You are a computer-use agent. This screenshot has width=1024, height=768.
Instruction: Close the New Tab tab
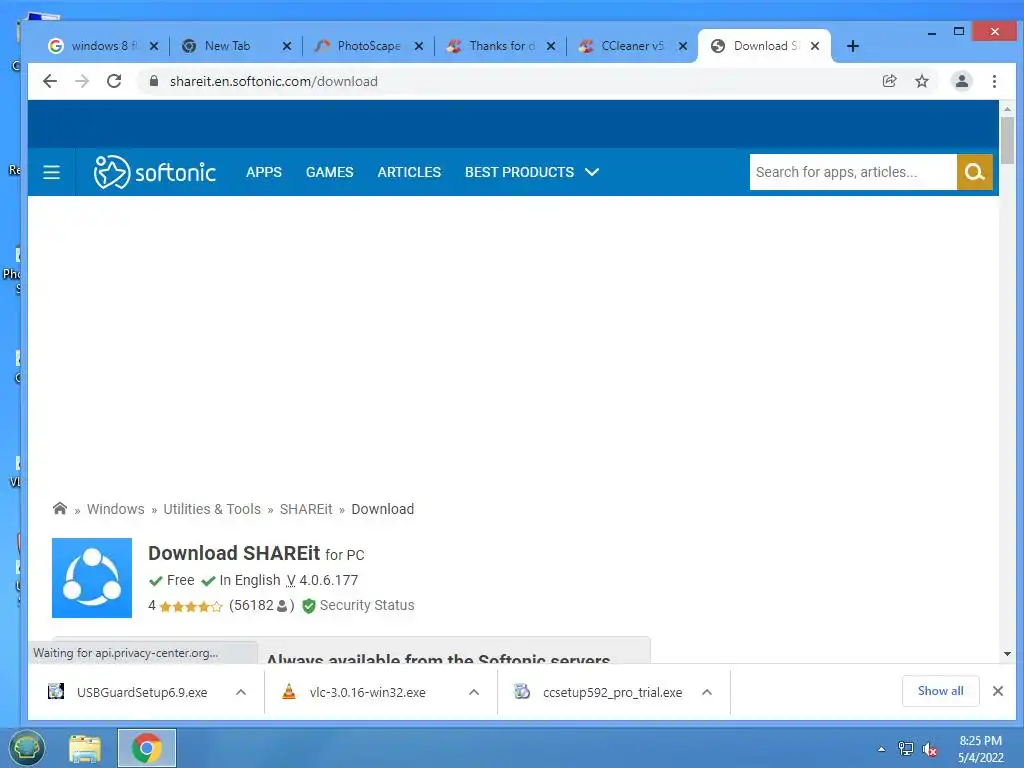(287, 46)
